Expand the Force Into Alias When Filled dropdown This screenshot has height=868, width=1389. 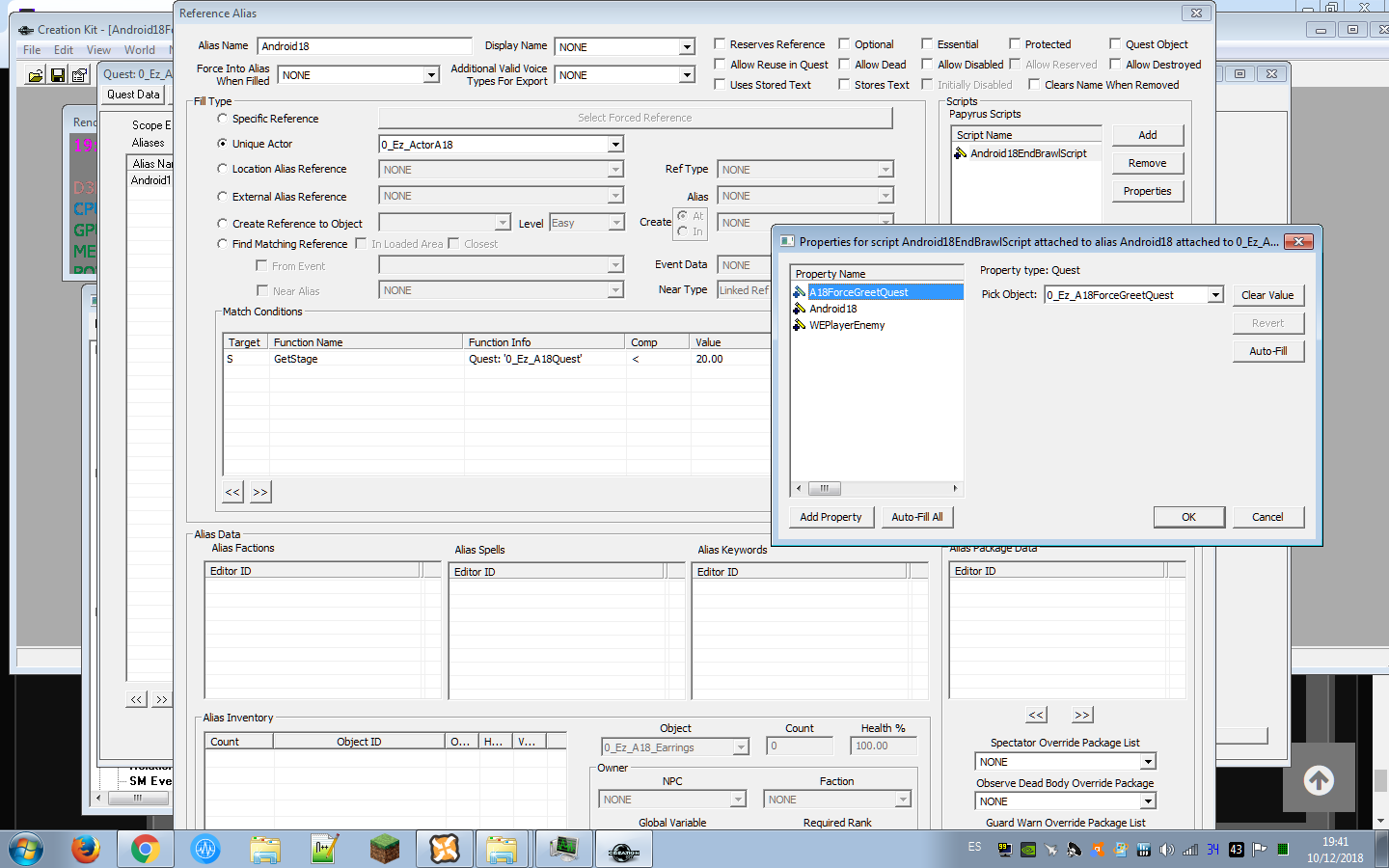[431, 75]
